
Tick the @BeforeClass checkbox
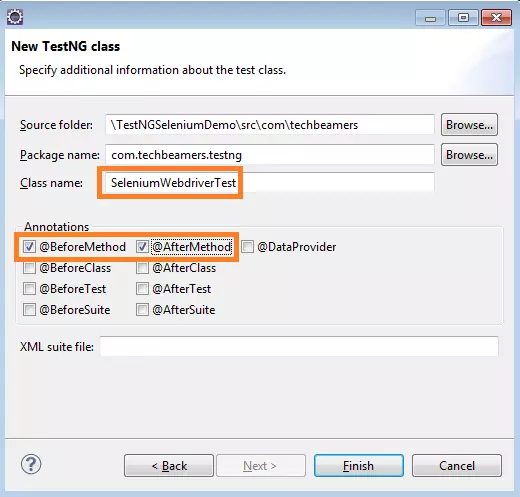pyautogui.click(x=29, y=268)
